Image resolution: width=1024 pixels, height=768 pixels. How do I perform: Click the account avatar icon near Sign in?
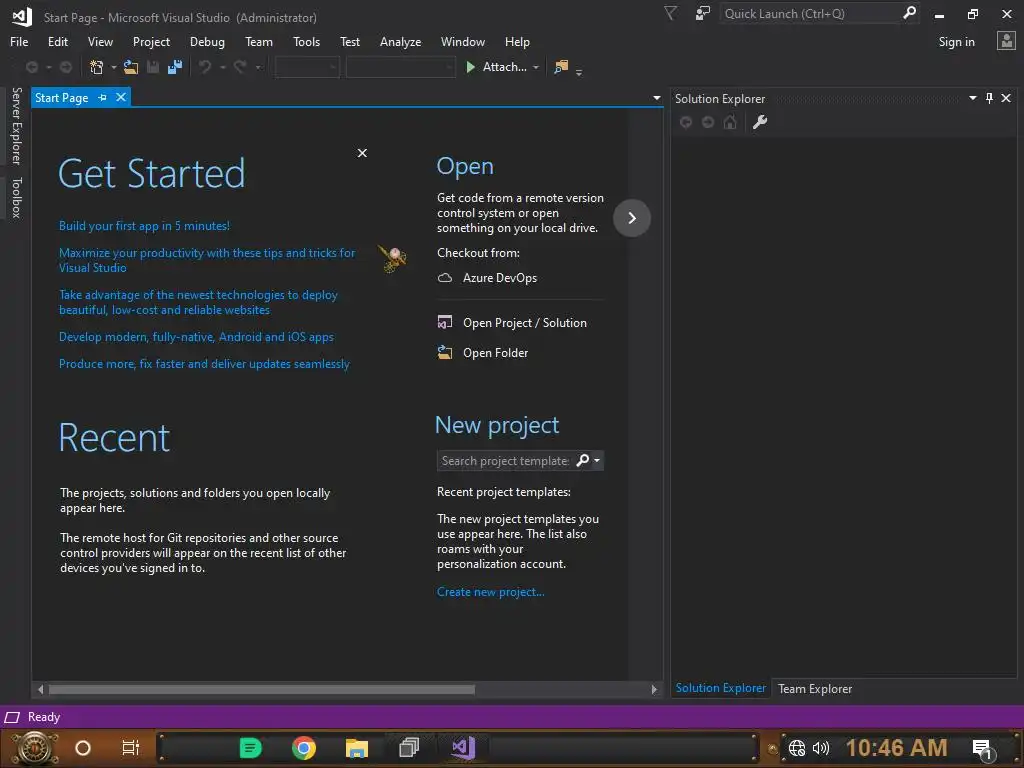[1006, 41]
